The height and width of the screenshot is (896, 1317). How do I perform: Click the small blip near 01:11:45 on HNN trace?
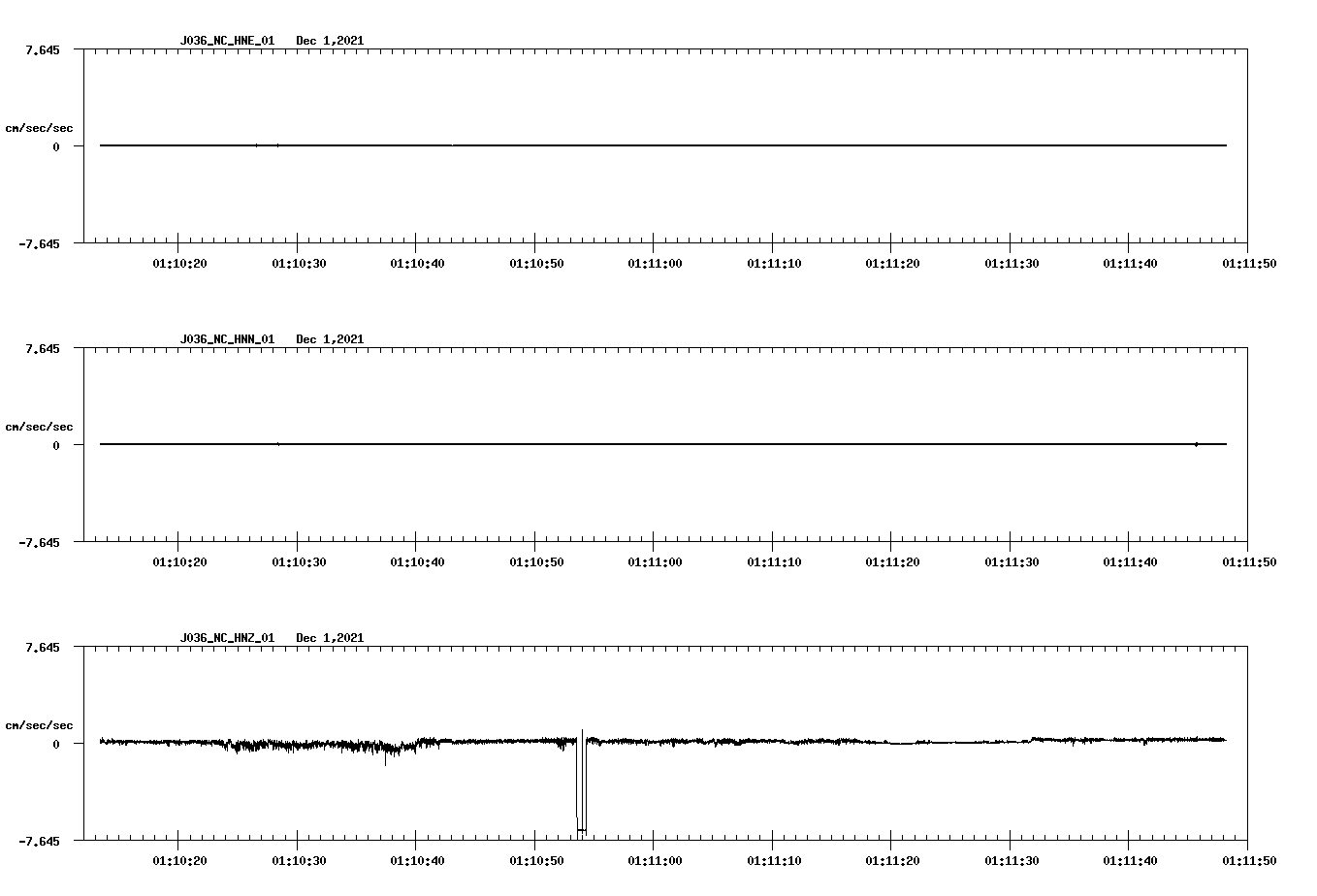click(1196, 444)
